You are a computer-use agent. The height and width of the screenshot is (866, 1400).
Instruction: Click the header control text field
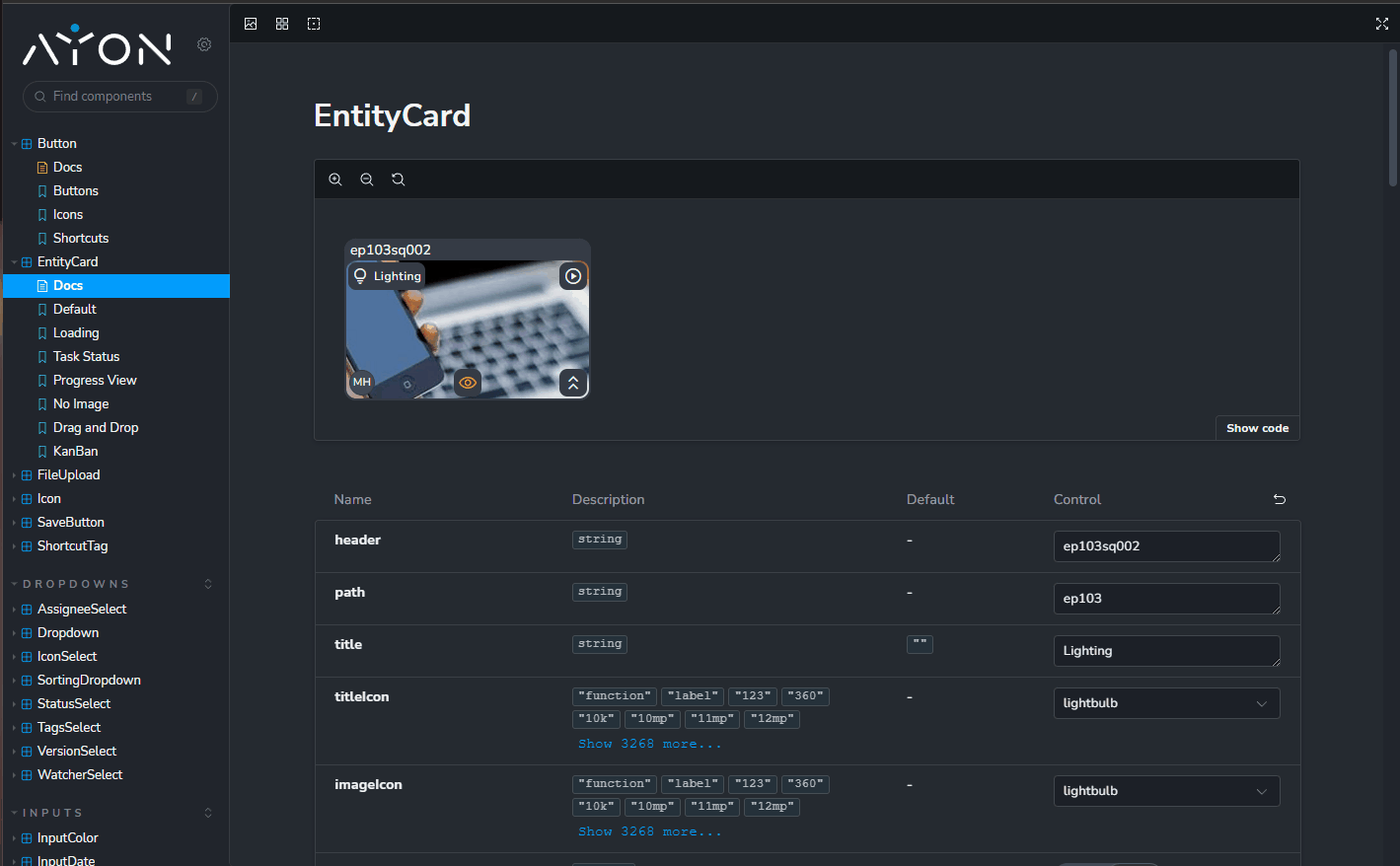coord(1165,546)
